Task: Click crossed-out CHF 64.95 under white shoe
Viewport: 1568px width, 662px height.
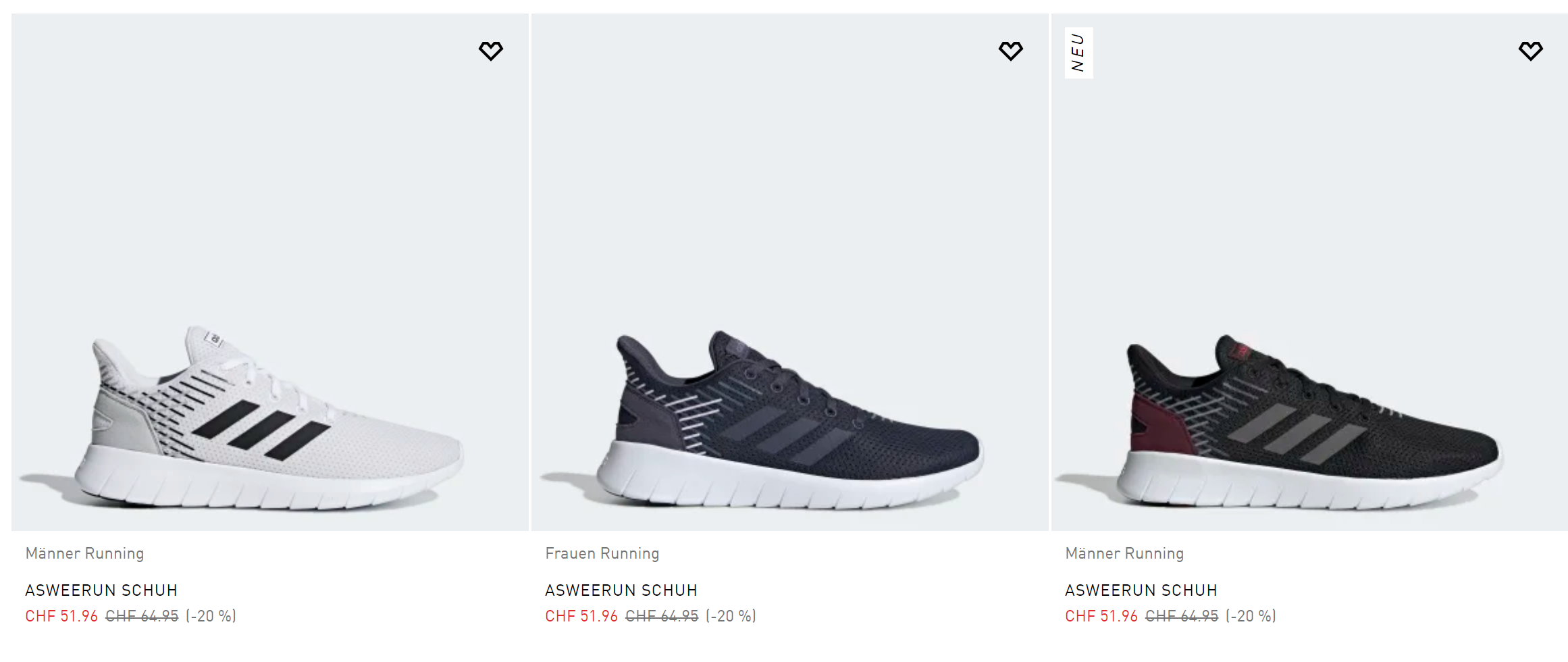Action: pyautogui.click(x=142, y=616)
